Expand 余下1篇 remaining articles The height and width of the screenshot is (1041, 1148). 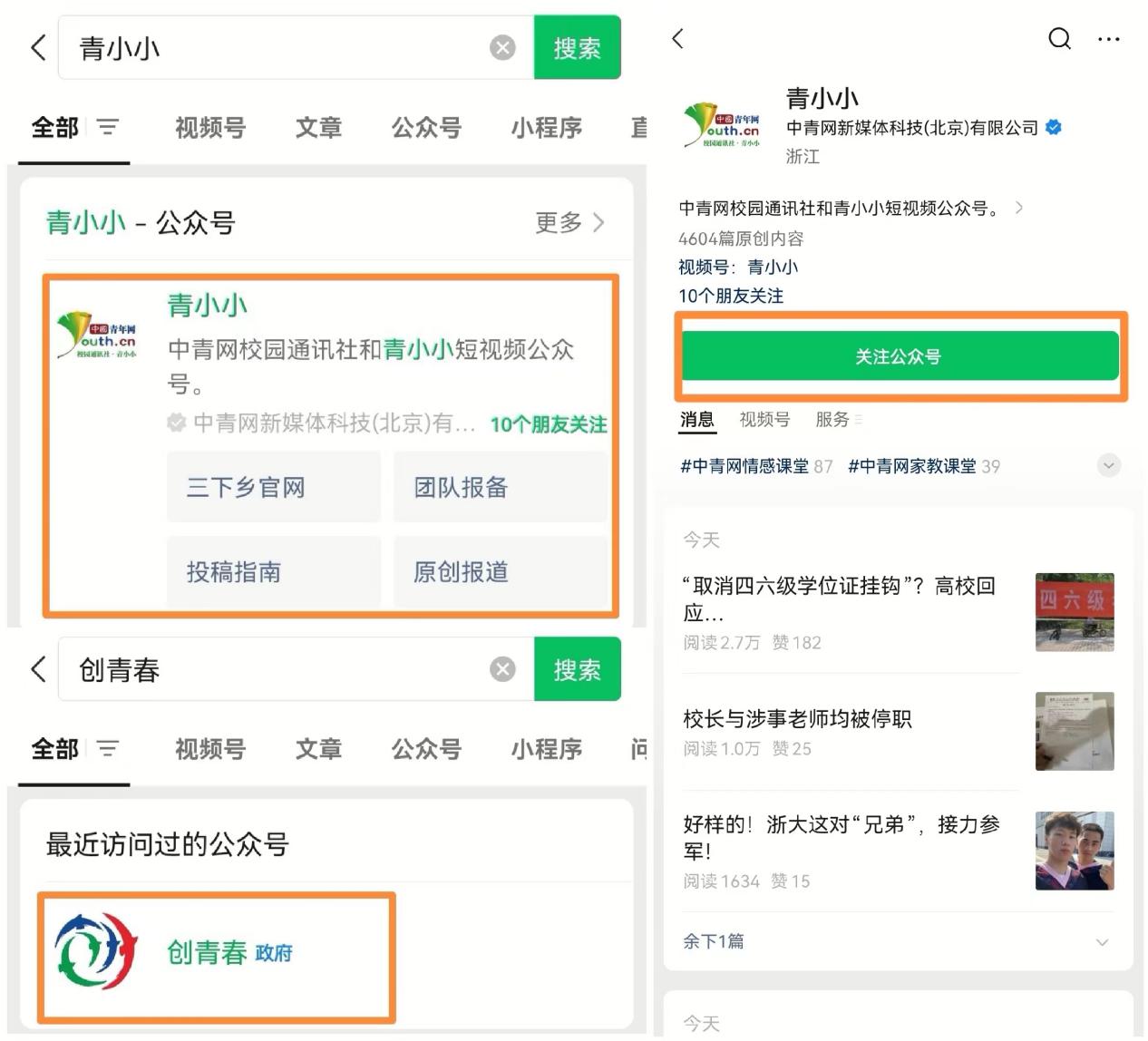(x=1102, y=941)
